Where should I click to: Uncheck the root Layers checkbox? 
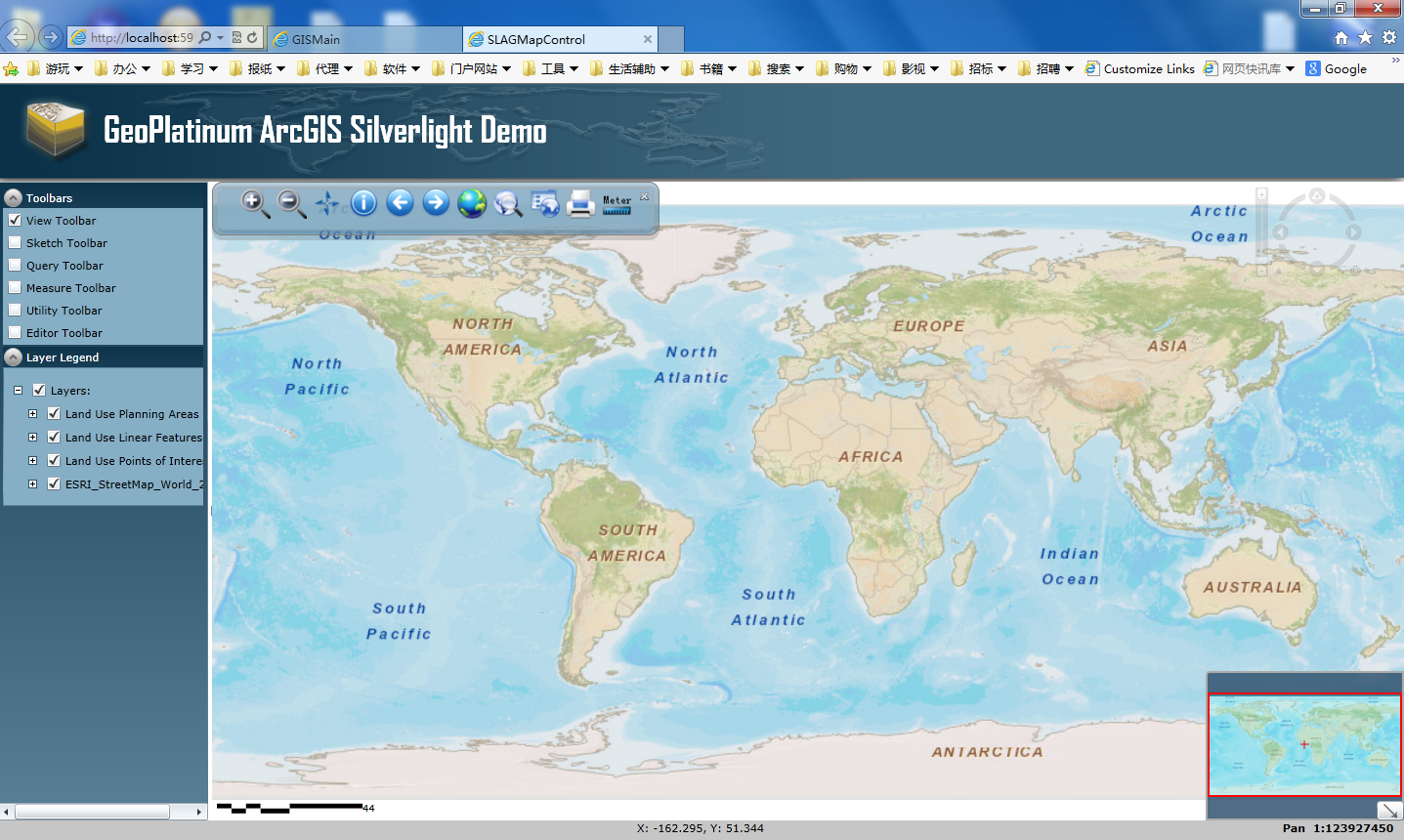point(39,390)
